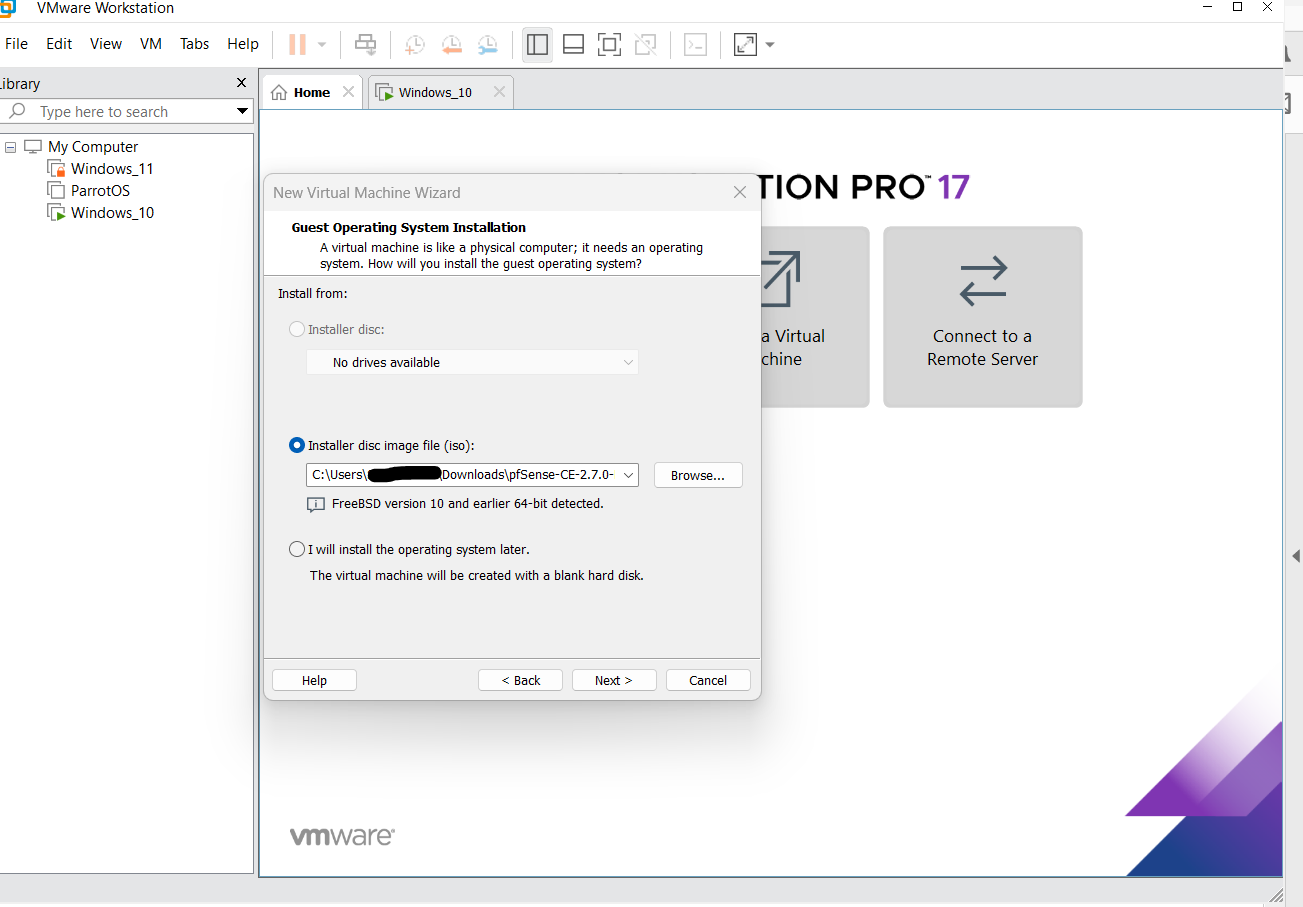The width and height of the screenshot is (1303, 907).
Task: Select I will install the operating system later
Action: (297, 549)
